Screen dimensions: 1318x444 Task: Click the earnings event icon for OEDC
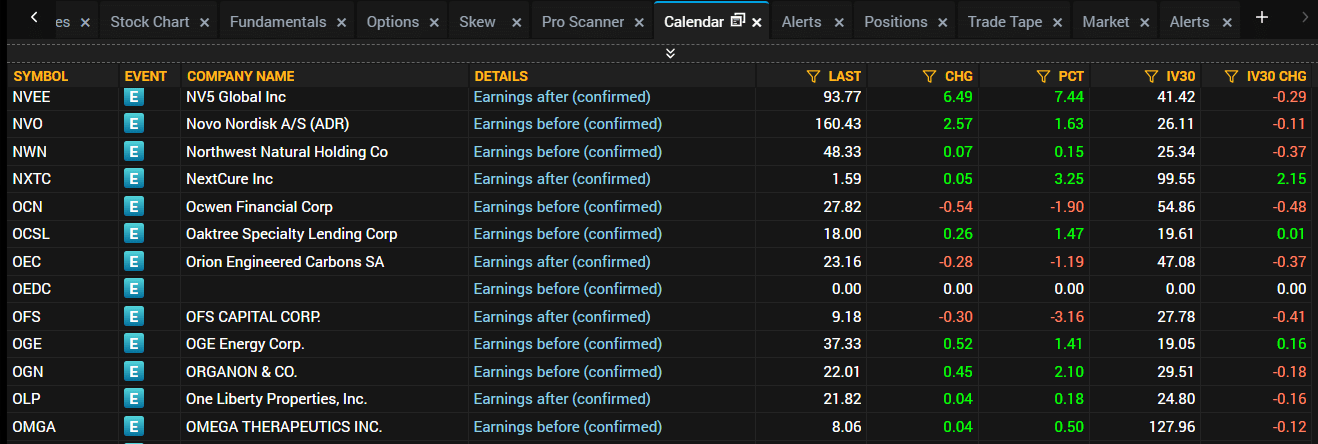click(134, 289)
